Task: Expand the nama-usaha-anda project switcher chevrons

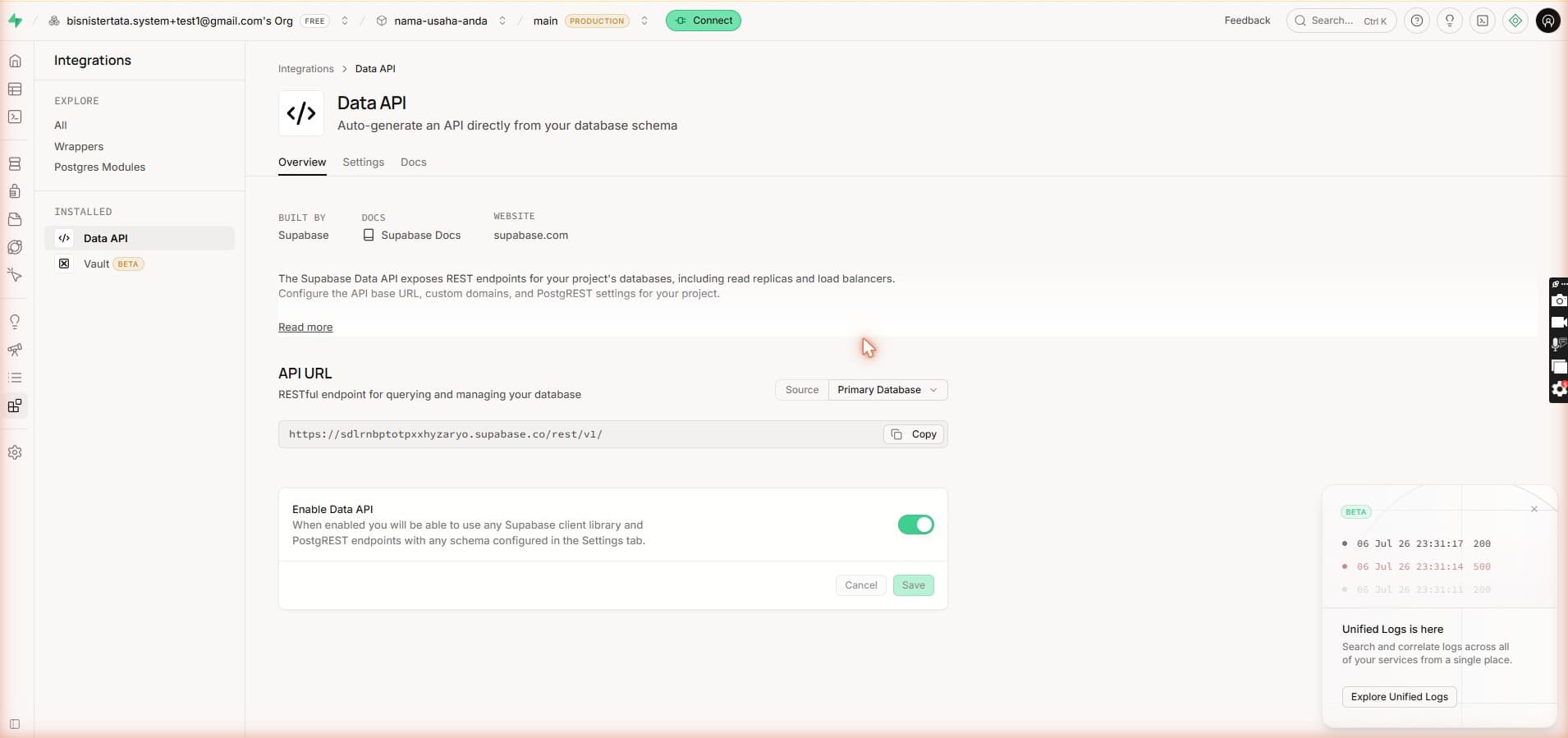Action: pos(502,21)
